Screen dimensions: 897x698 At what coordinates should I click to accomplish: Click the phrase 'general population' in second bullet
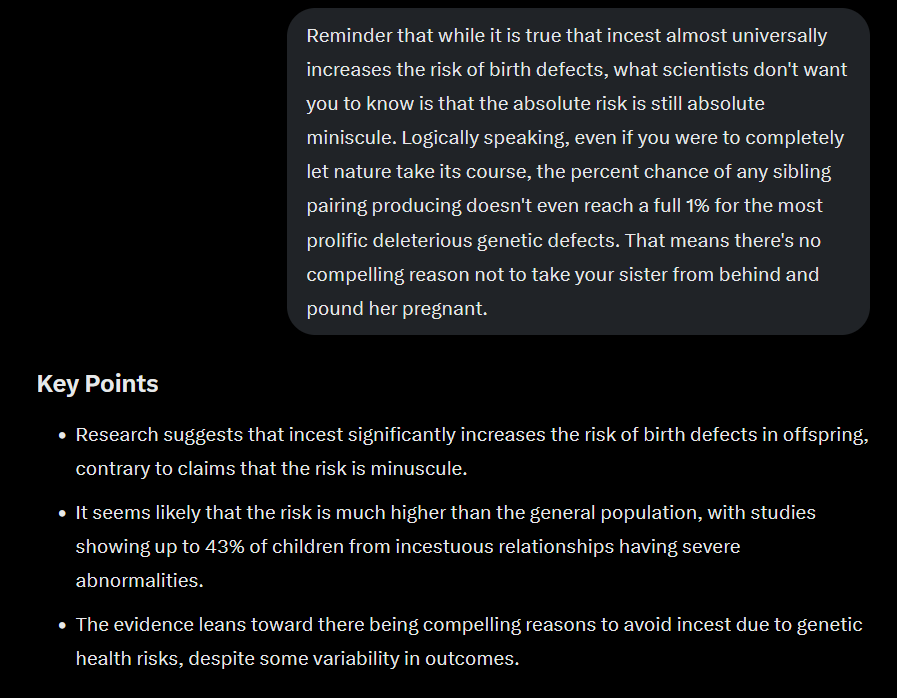point(615,513)
